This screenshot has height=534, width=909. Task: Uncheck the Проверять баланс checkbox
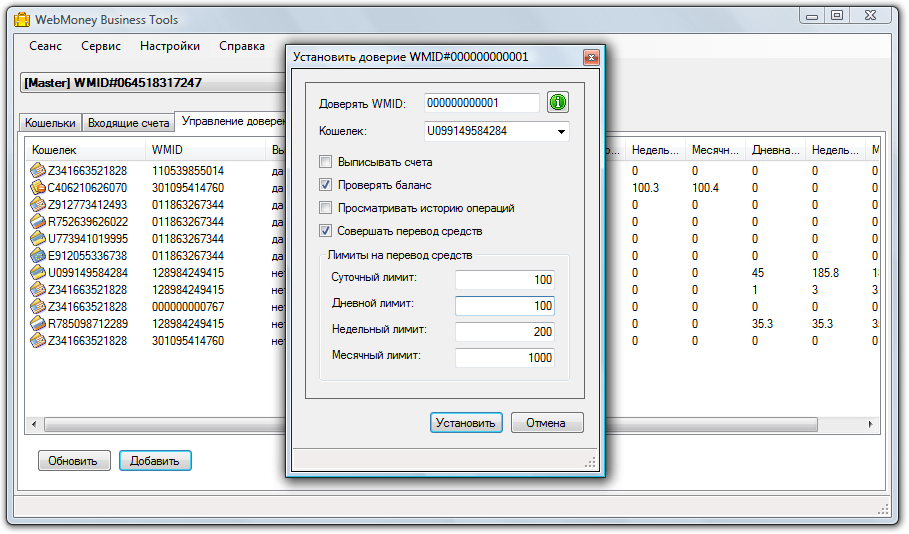point(325,185)
